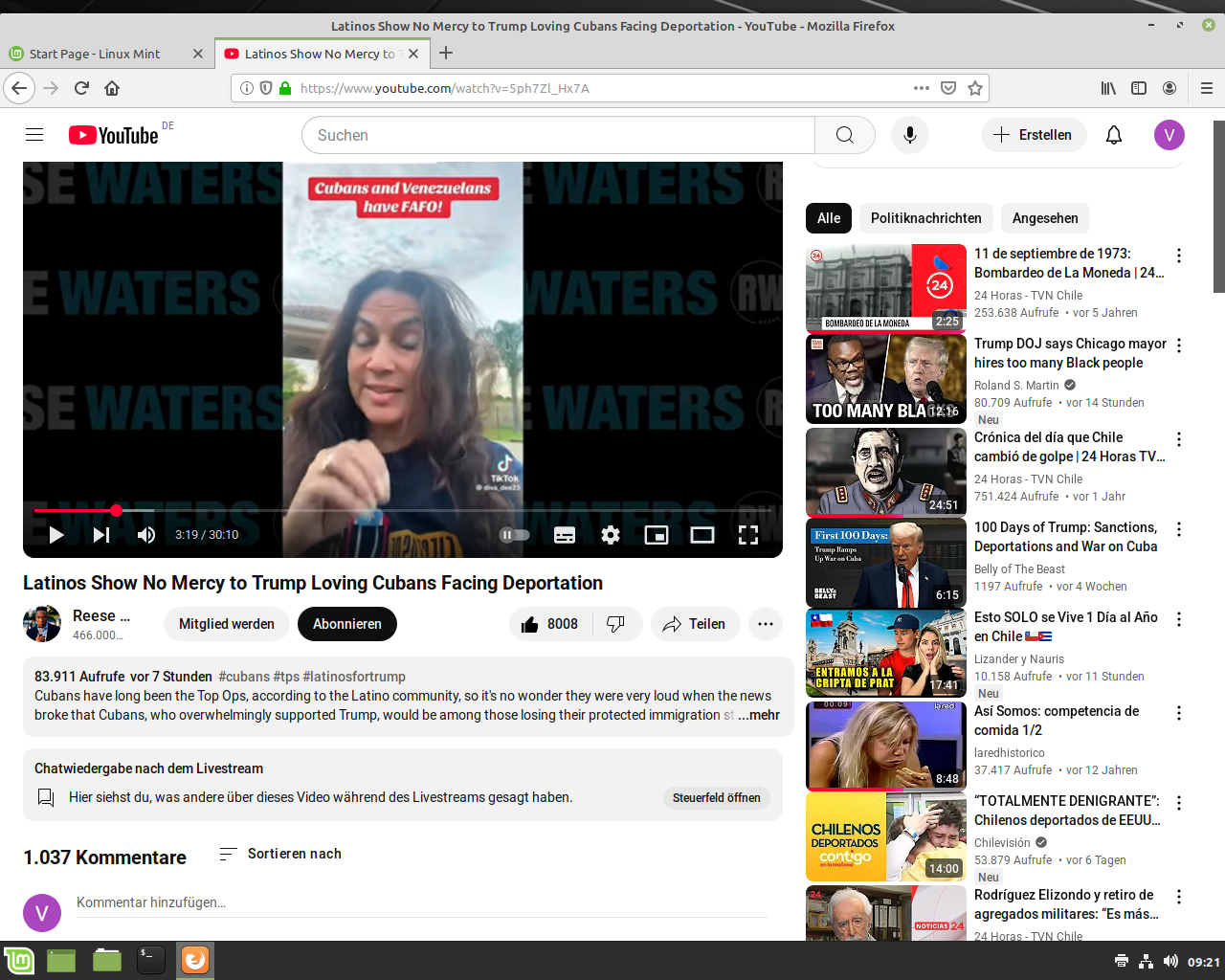Open Firefox library icon
The image size is (1225, 980).
pos(1108,88)
